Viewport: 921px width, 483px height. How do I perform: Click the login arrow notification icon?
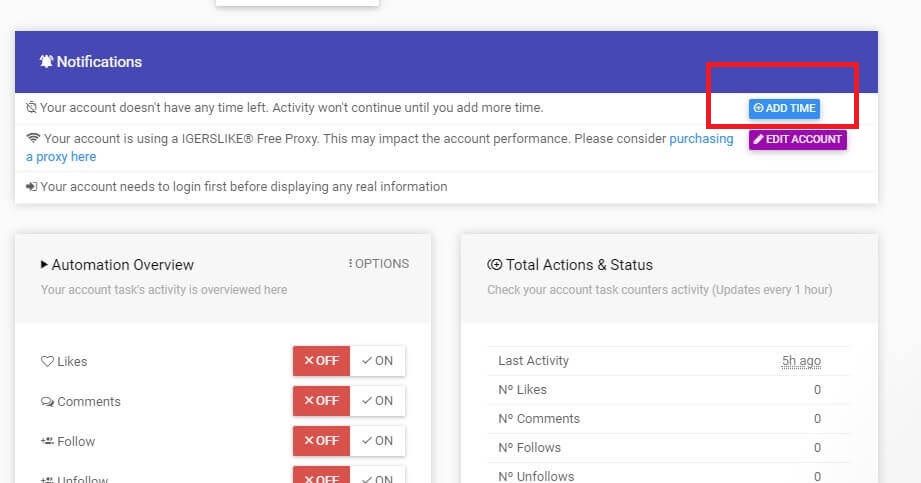click(x=32, y=187)
